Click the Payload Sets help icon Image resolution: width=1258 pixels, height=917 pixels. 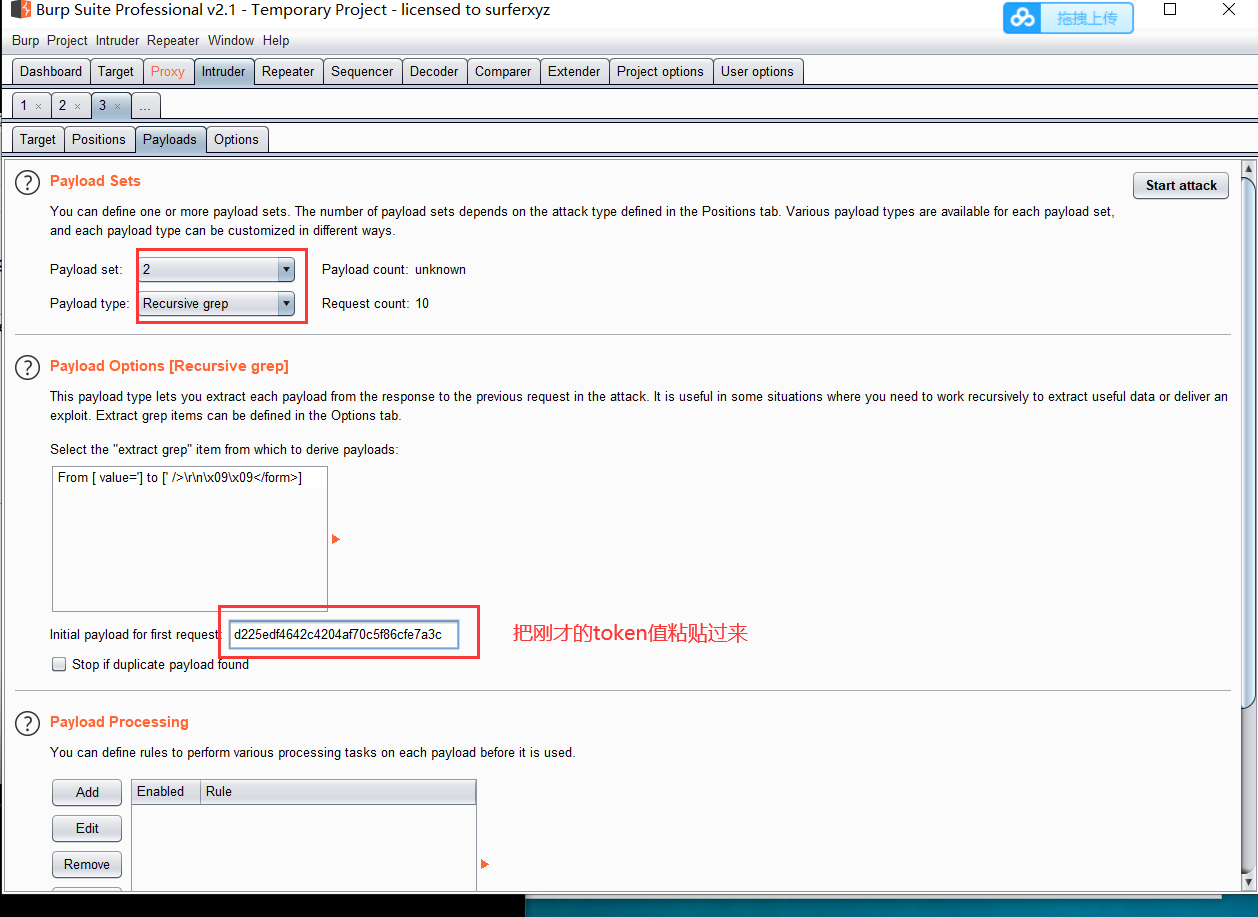click(x=27, y=183)
